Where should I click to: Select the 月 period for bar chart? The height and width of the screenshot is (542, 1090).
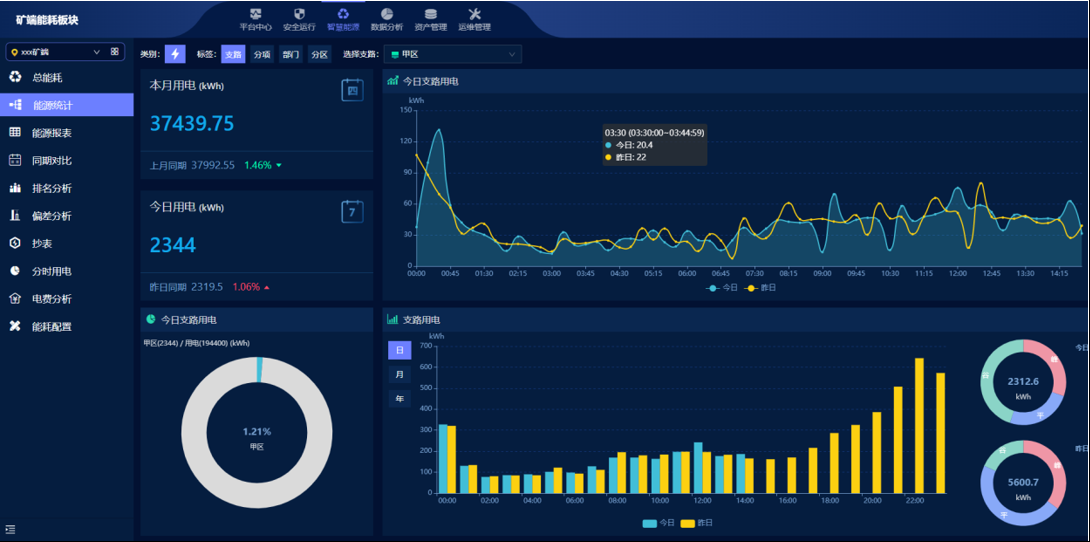pos(399,375)
